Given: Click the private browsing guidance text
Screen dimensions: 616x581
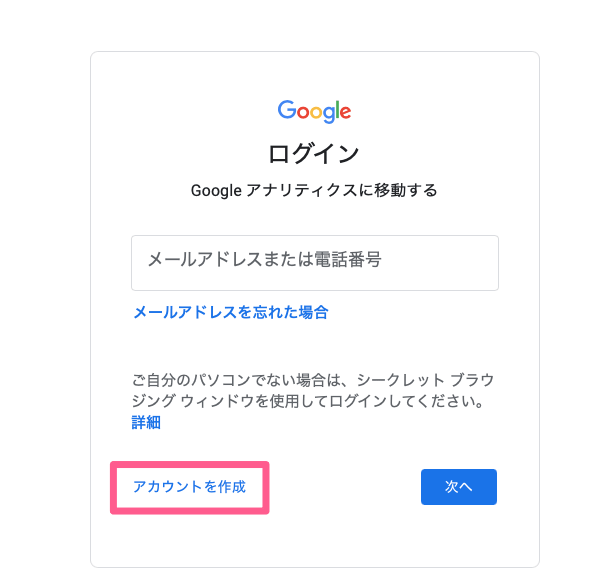Looking at the screenshot, I should 314,391.
